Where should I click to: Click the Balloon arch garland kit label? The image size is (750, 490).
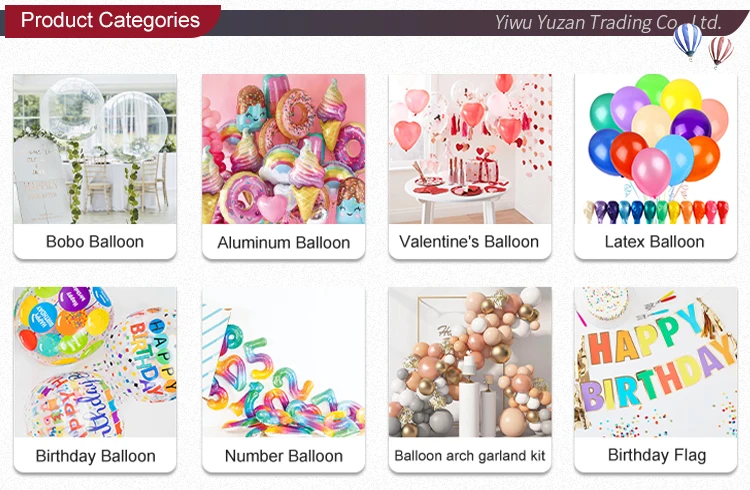coord(470,456)
